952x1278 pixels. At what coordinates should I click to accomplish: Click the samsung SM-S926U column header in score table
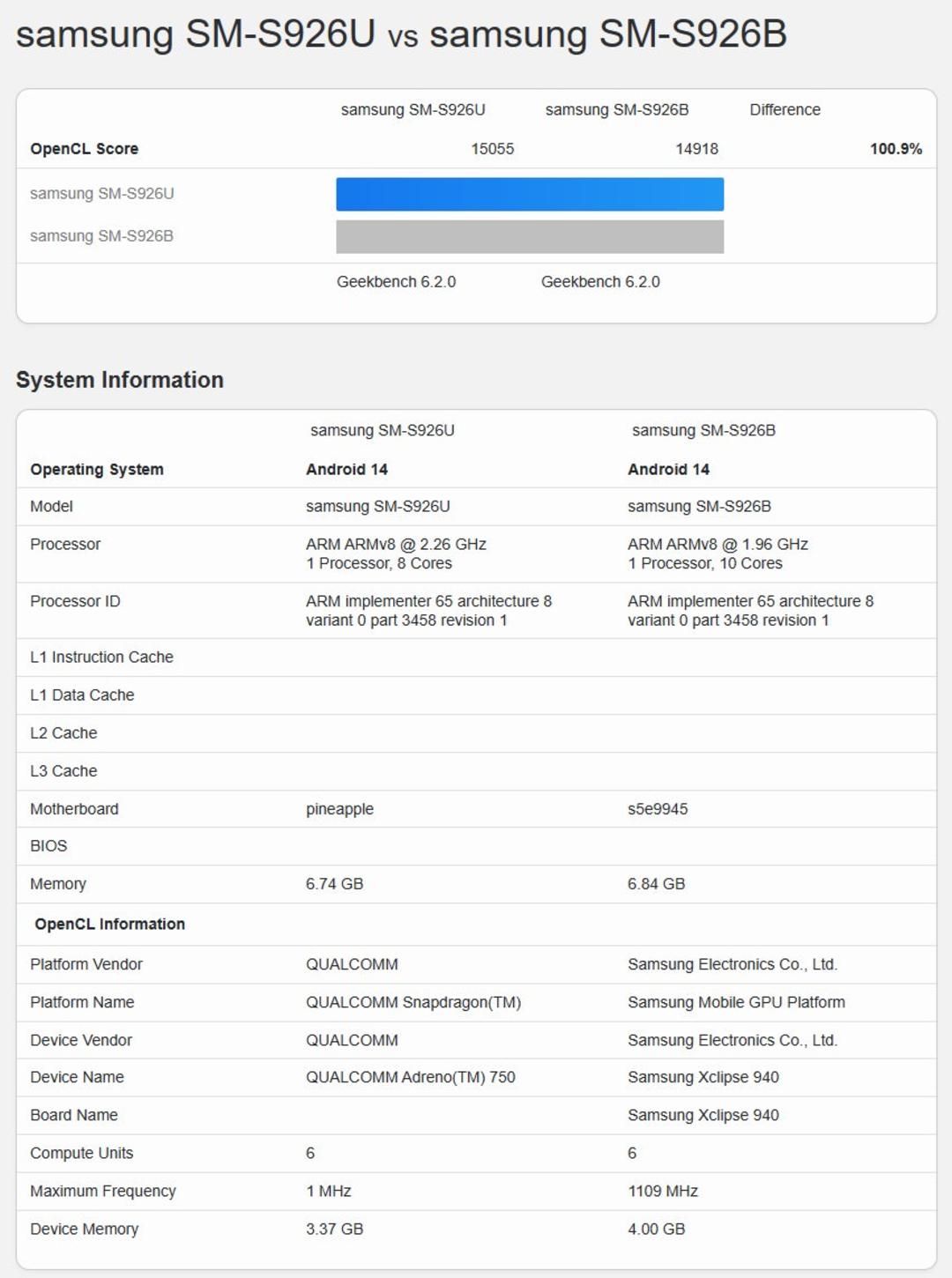[x=413, y=109]
